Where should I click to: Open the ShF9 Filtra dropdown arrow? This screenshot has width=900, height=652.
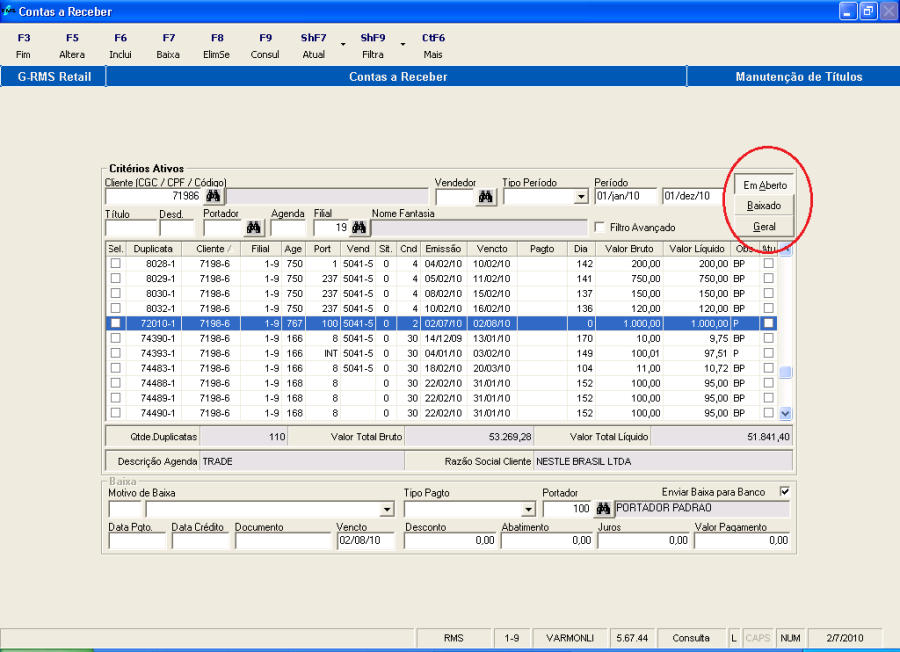[x=402, y=45]
